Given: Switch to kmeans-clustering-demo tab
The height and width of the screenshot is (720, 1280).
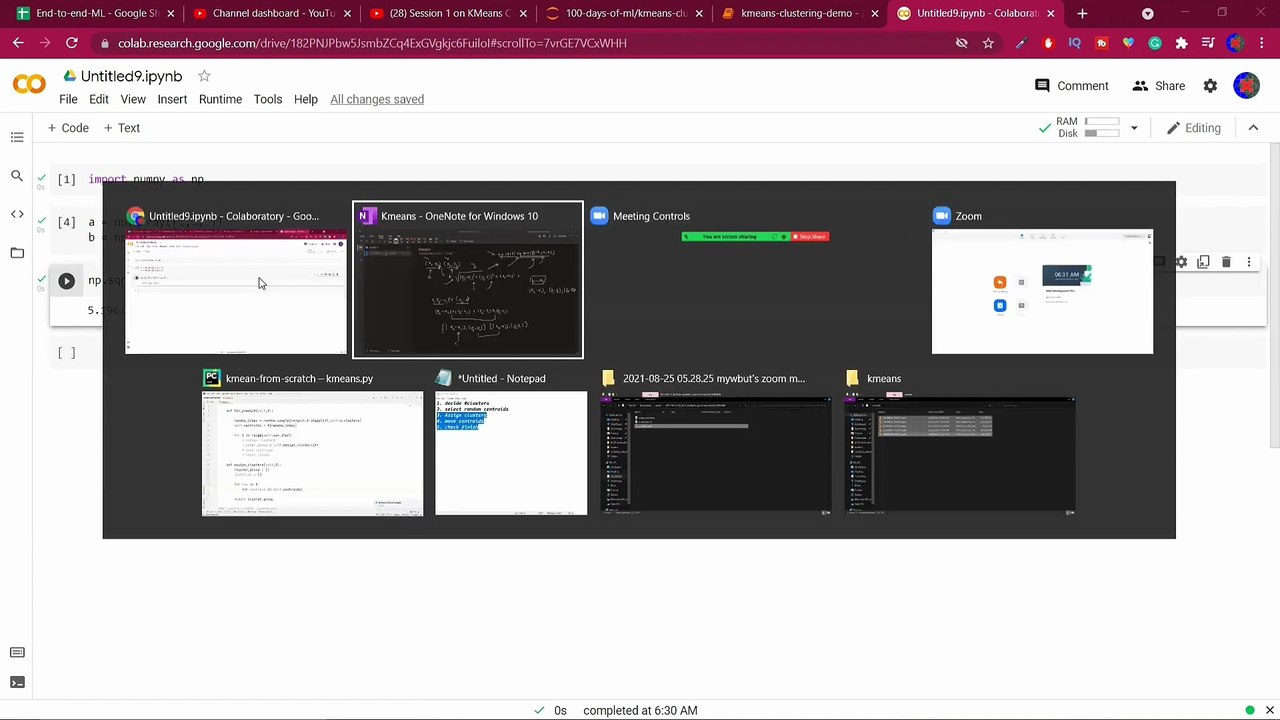Looking at the screenshot, I should click(798, 14).
